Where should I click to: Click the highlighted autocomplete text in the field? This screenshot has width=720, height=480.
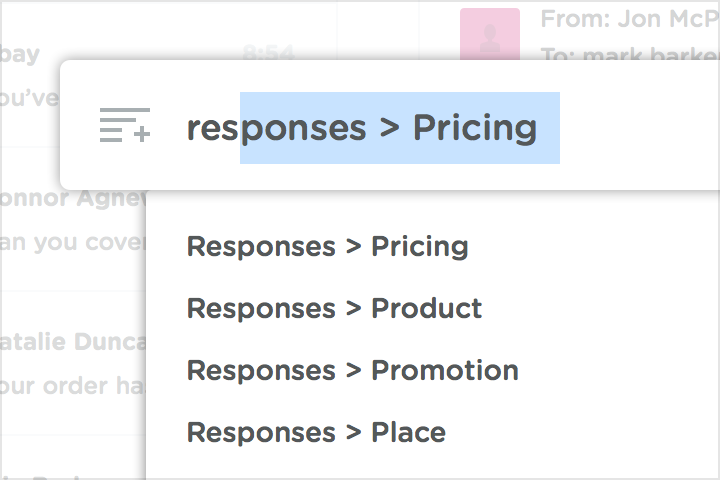pyautogui.click(x=400, y=127)
